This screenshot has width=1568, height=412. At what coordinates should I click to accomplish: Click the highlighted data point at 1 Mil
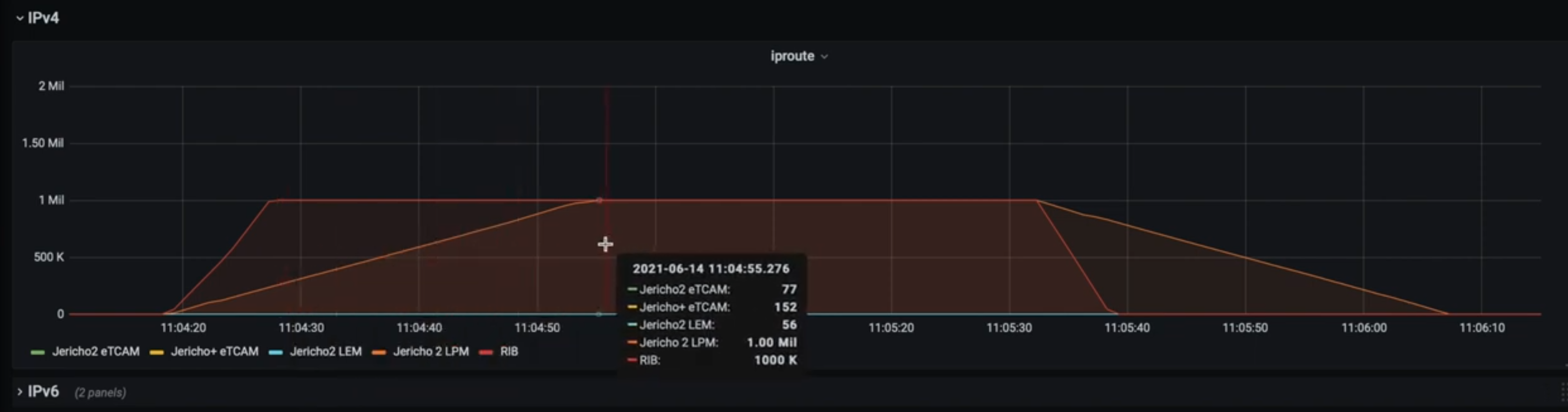coord(599,200)
